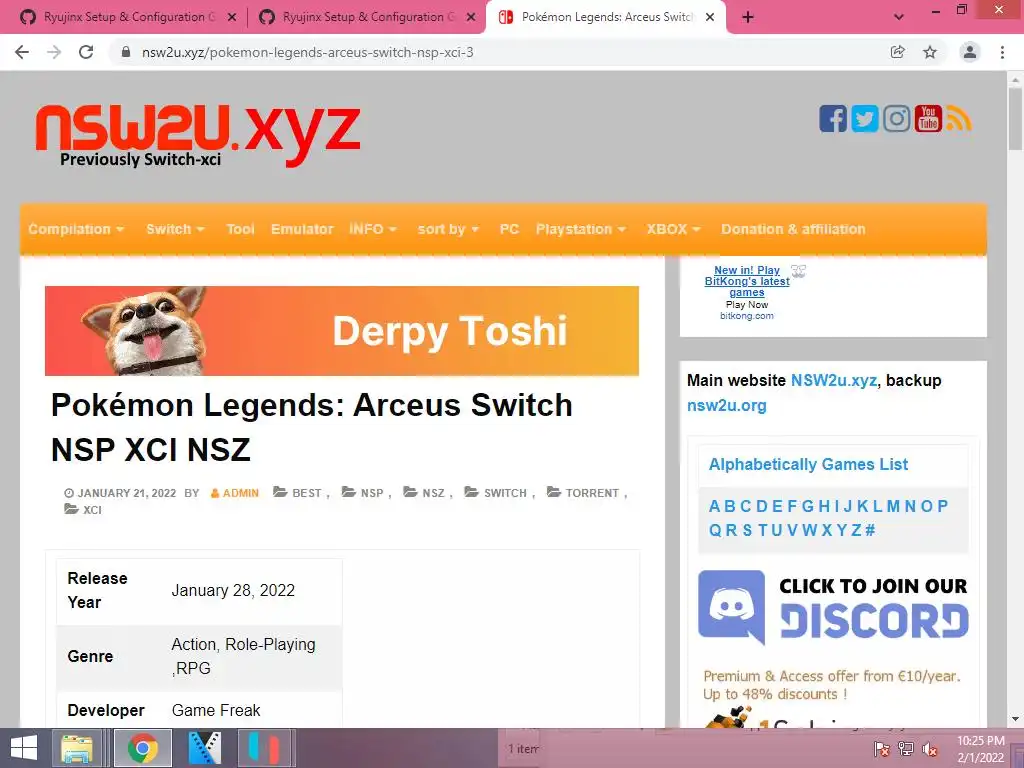Open the Instagram social icon
The width and height of the screenshot is (1024, 768).
(x=897, y=119)
